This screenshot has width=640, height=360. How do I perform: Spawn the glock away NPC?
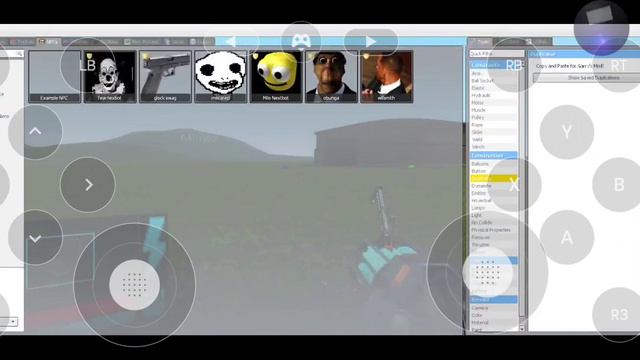click(165, 77)
